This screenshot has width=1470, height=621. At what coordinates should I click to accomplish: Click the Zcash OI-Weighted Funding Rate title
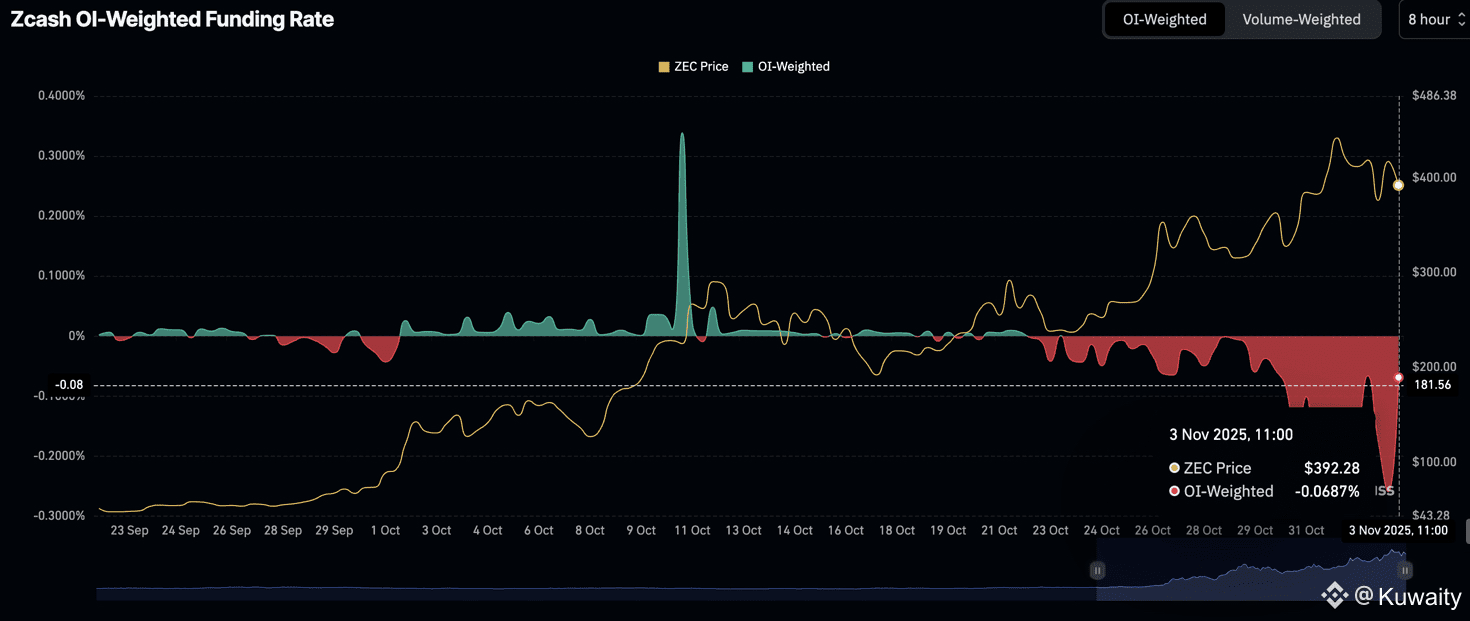click(172, 19)
